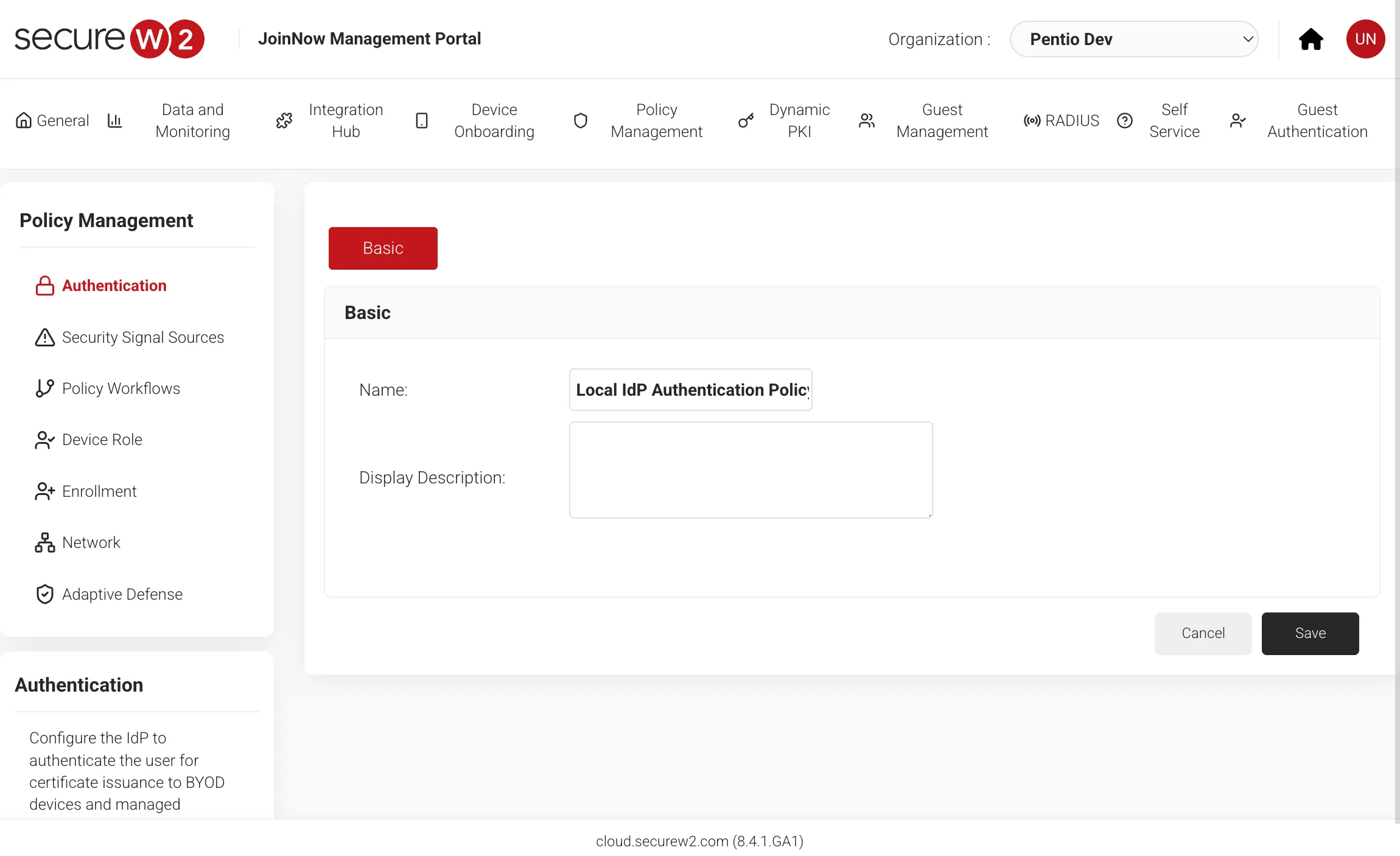Select Authentication in the Policy Management sidebar
The width and height of the screenshot is (1400, 856).
pyautogui.click(x=114, y=286)
